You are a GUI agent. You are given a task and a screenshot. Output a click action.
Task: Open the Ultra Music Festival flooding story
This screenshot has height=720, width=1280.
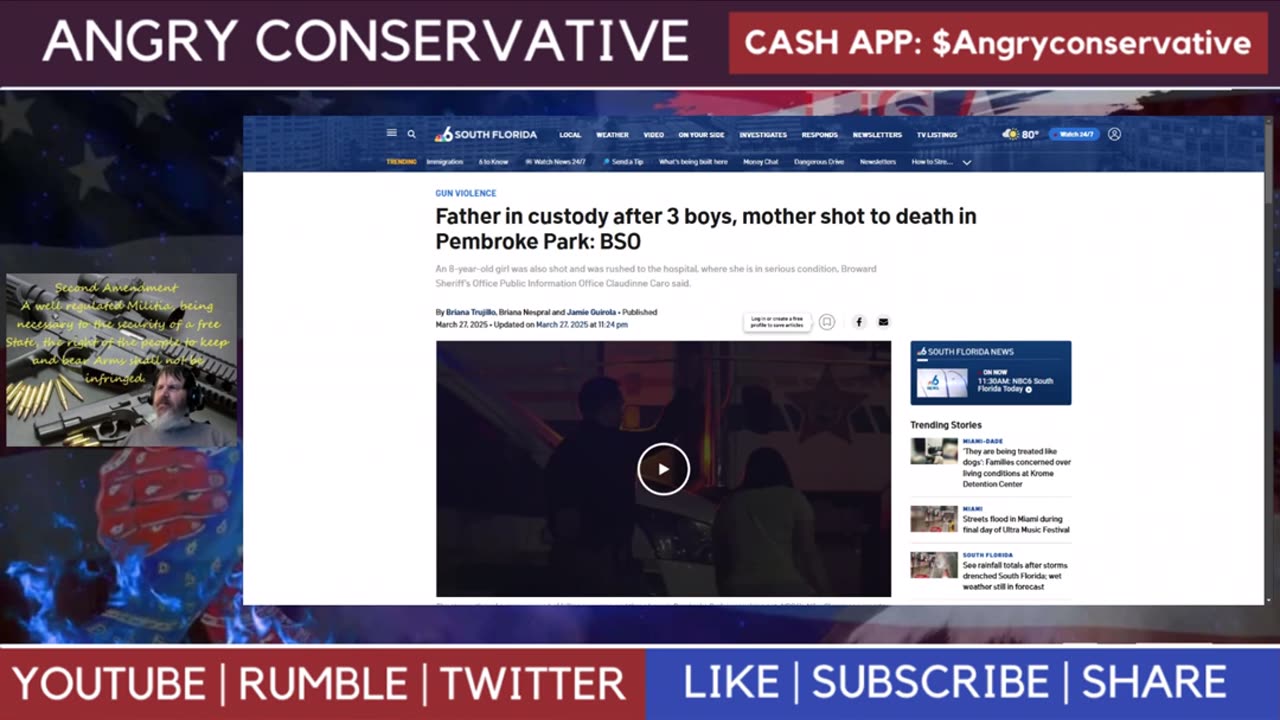point(1016,525)
